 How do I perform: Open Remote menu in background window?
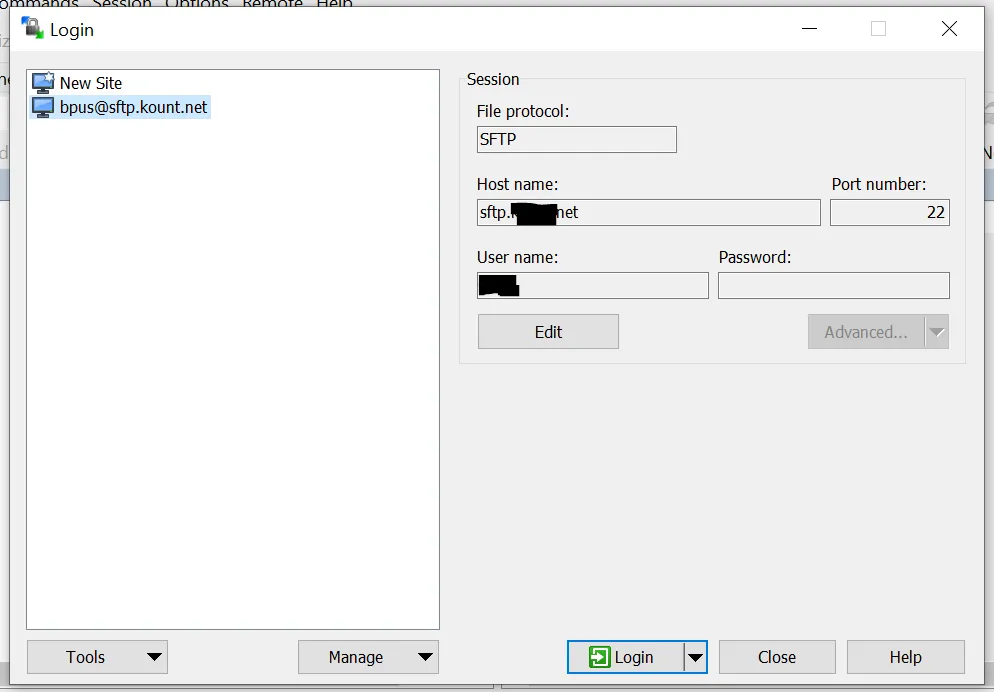click(x=272, y=3)
